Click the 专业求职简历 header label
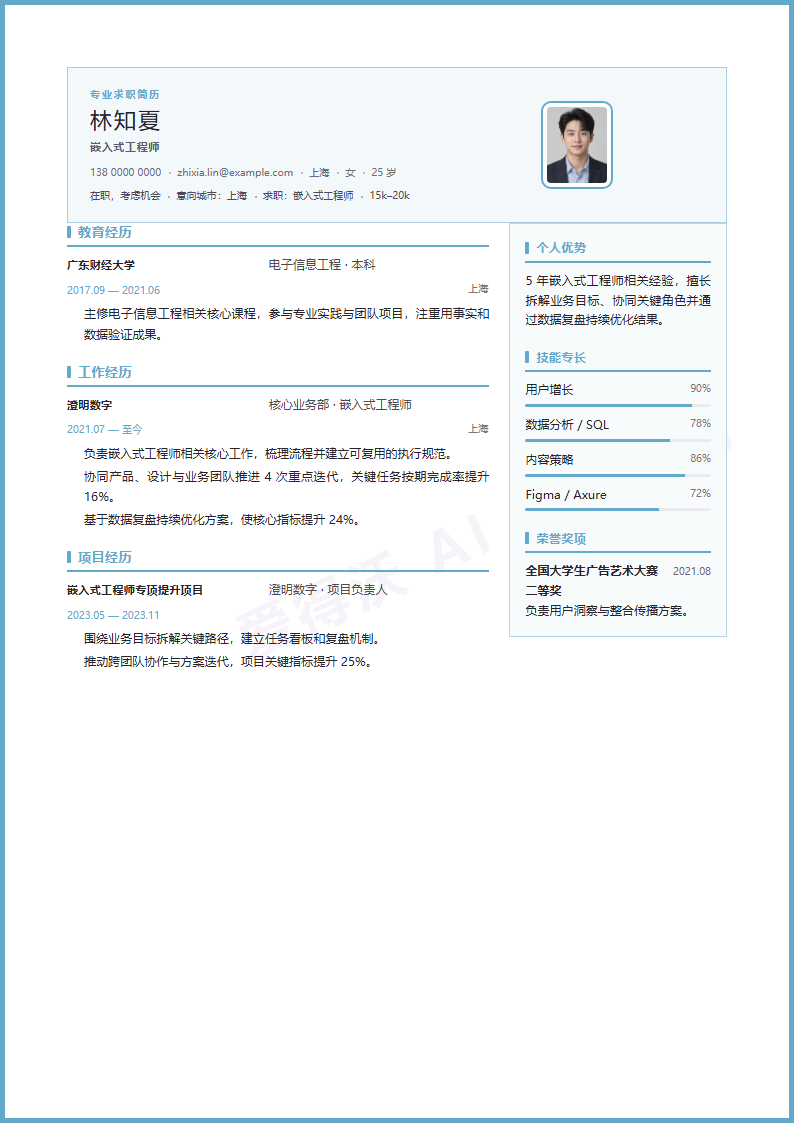794x1123 pixels. pos(125,95)
